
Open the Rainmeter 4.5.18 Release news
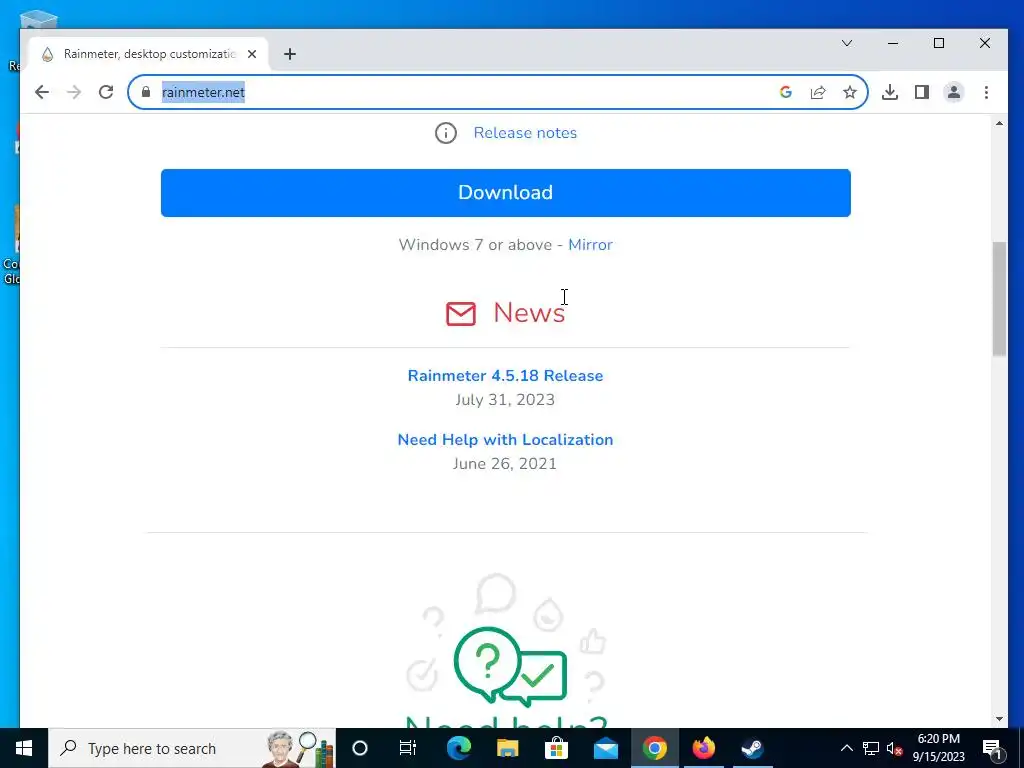(505, 376)
